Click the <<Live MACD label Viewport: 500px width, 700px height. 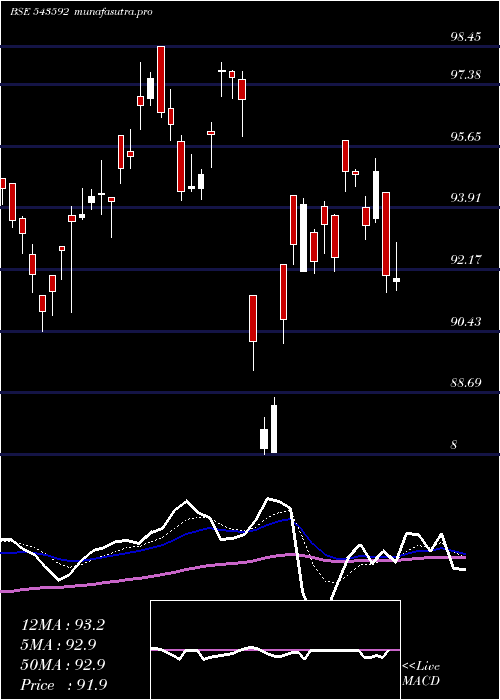[x=421, y=674]
